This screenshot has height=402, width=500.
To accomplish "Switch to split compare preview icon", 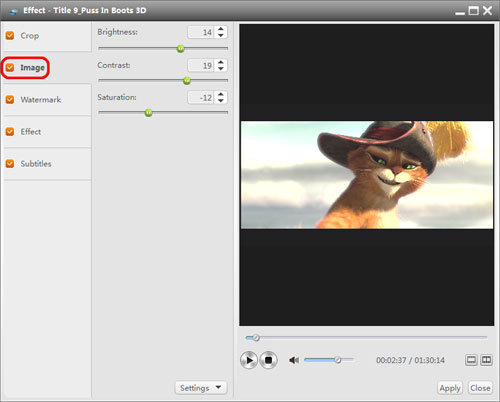I will pos(486,360).
